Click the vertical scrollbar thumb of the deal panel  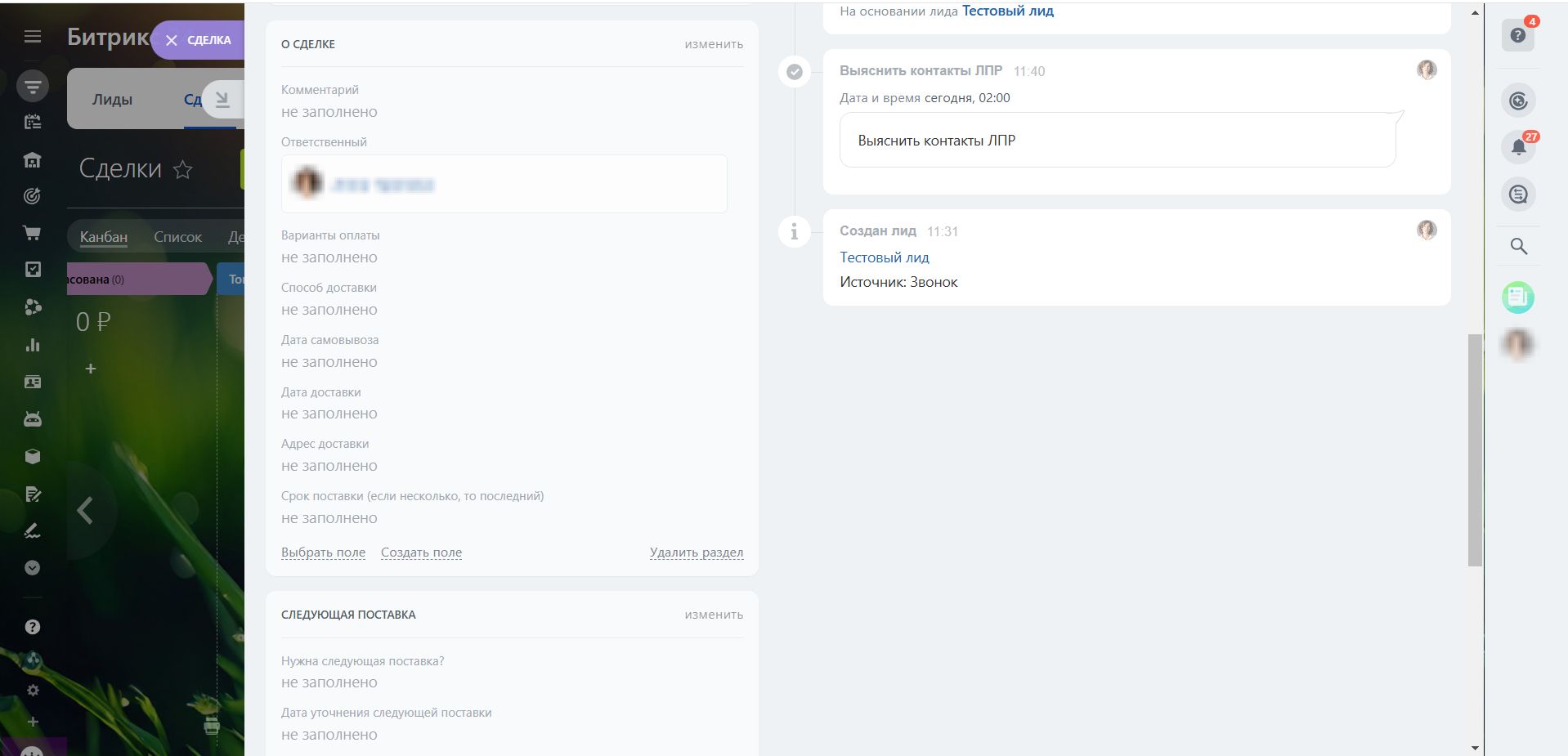[x=1475, y=450]
